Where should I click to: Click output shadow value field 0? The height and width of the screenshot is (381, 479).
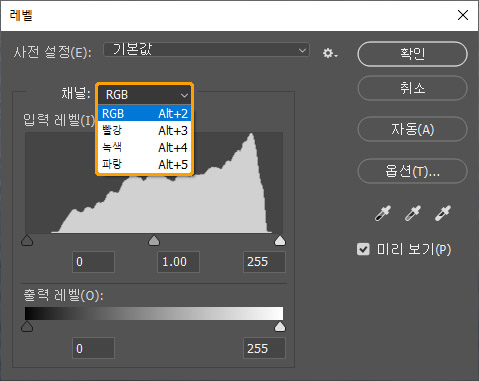click(x=94, y=348)
